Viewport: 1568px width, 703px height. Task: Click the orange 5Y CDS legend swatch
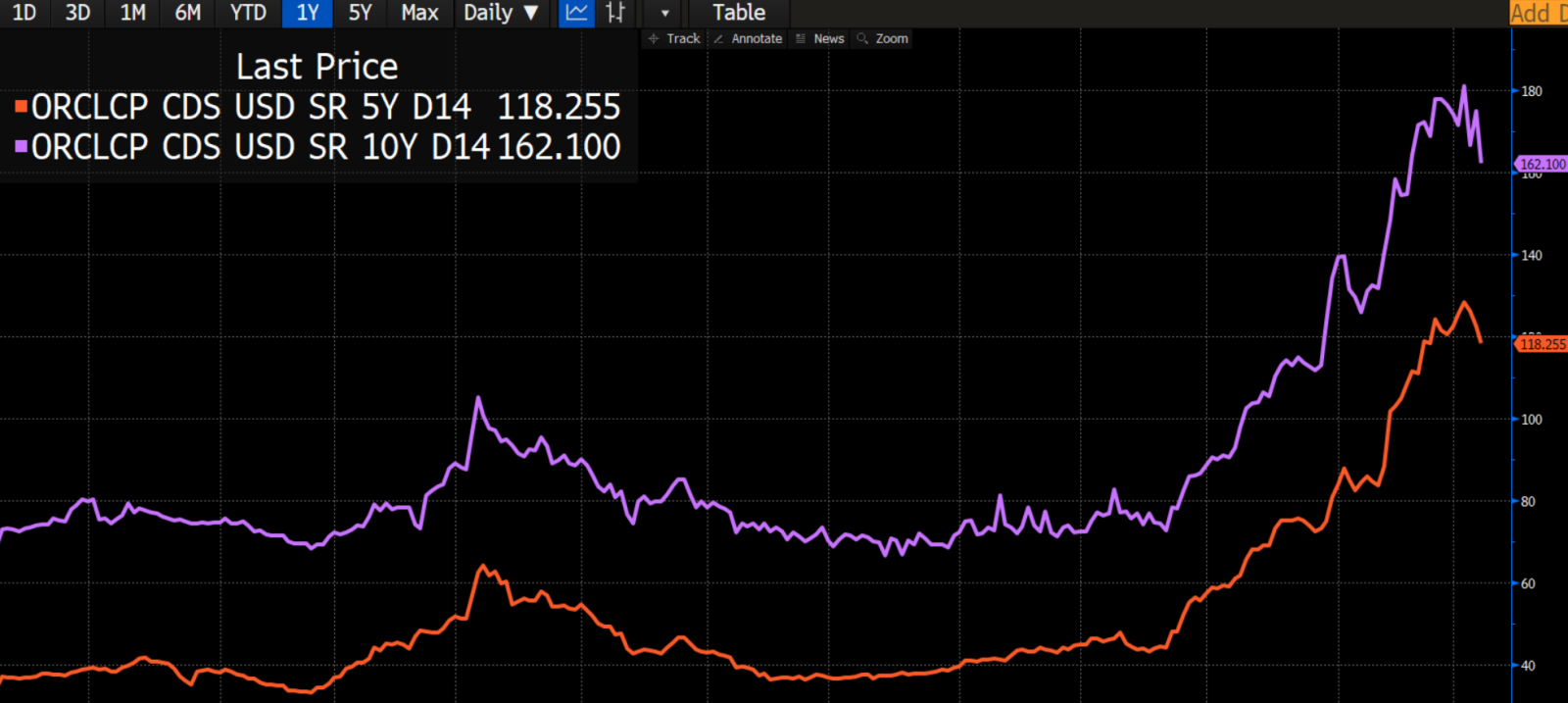pyautogui.click(x=21, y=106)
